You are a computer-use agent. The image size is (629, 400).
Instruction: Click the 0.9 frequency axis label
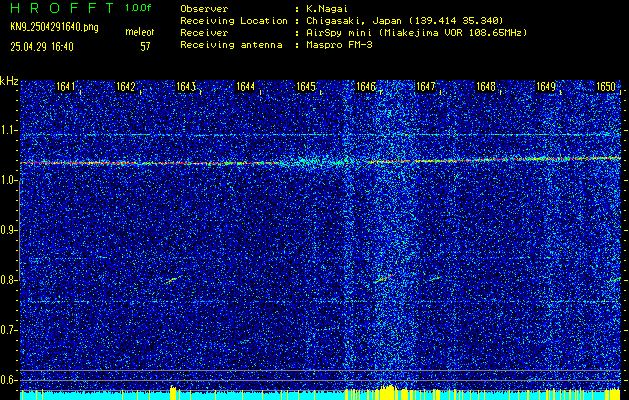point(7,230)
